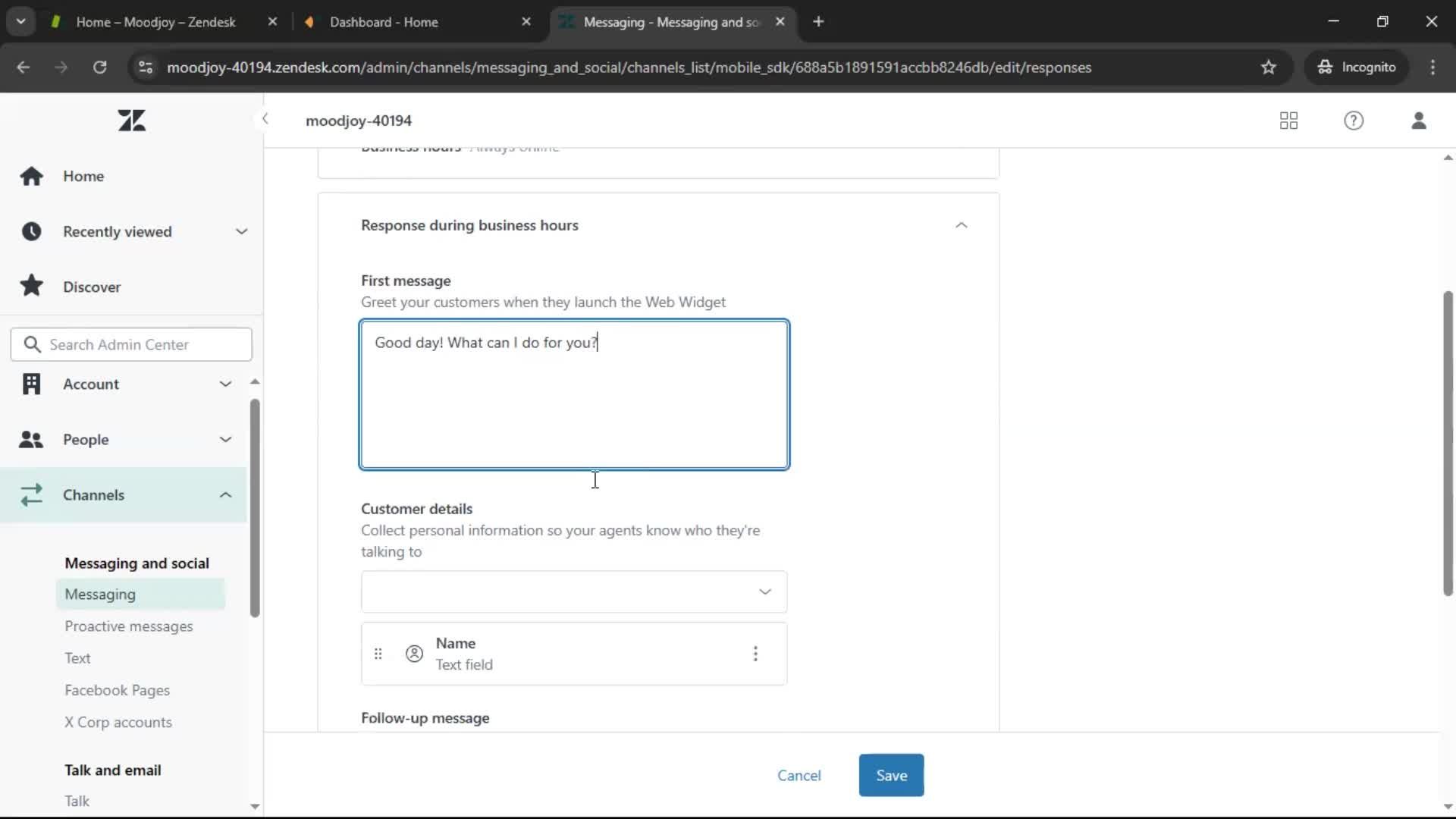Click the browser address bar URL
This screenshot has height=819, width=1456.
629,67
